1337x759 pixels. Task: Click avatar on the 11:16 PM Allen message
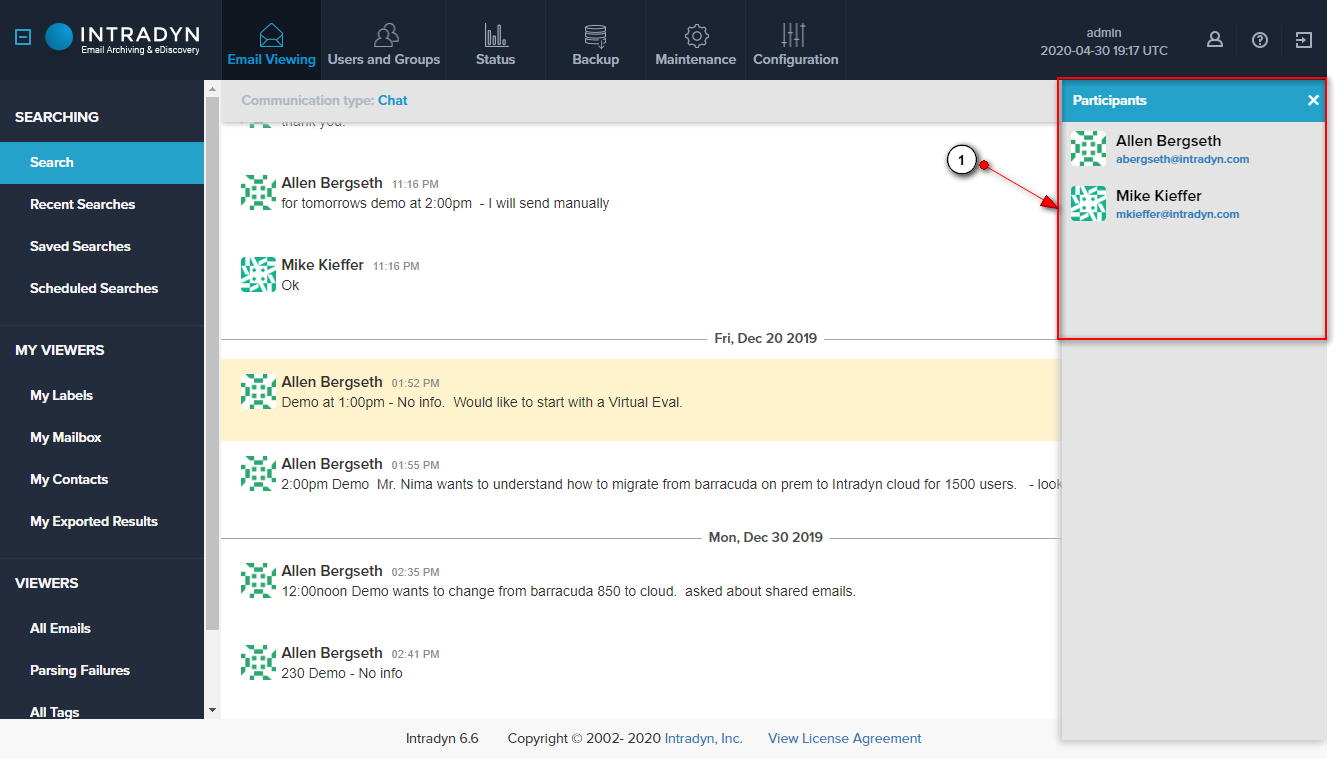point(259,192)
